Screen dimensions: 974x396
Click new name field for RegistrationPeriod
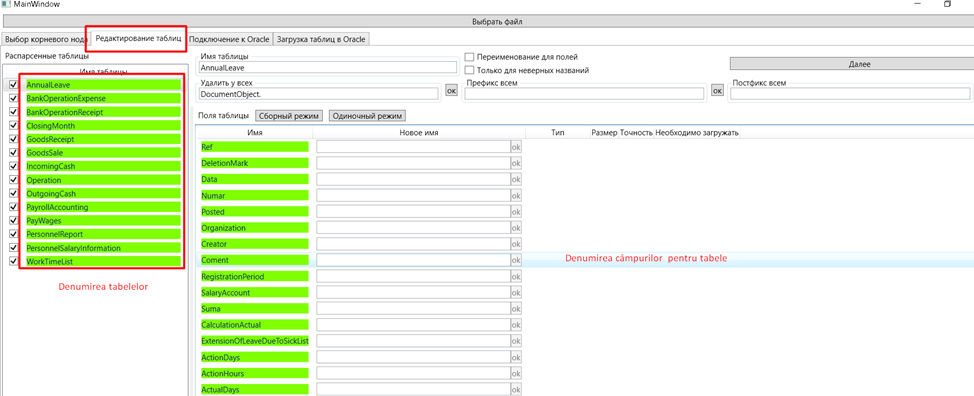(x=413, y=276)
